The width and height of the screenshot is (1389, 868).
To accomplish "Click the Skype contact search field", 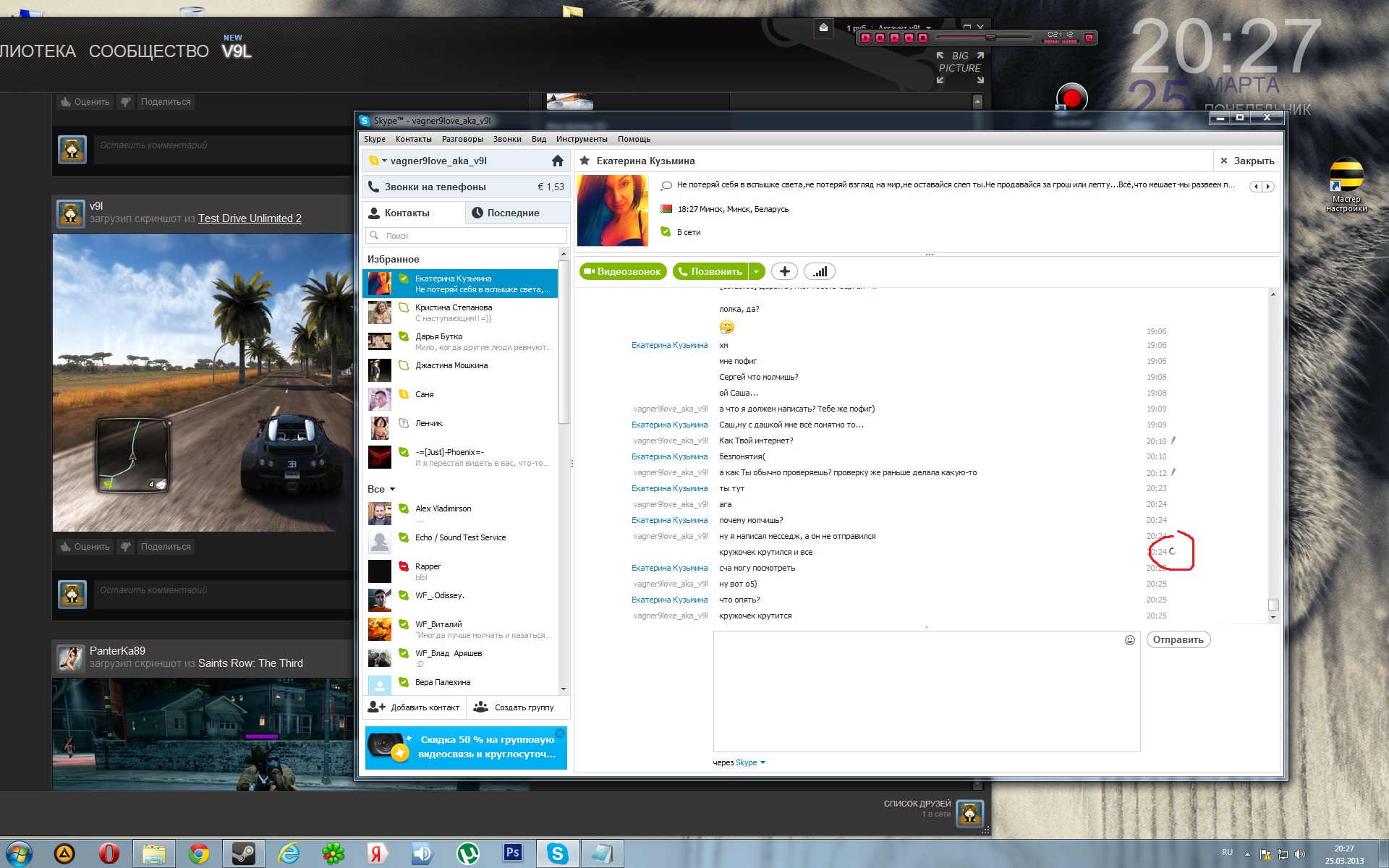I will [467, 235].
